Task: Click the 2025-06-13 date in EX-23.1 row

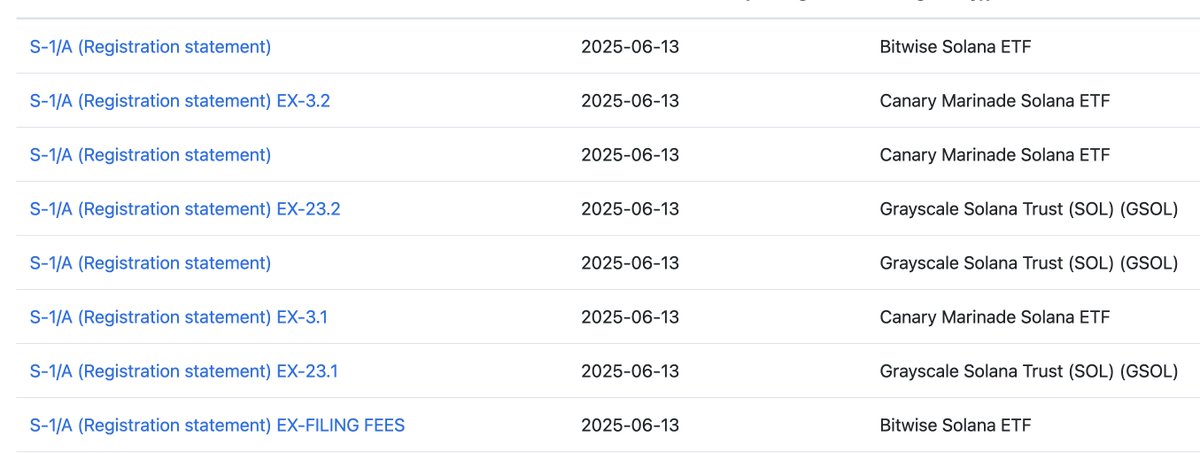Action: tap(630, 371)
